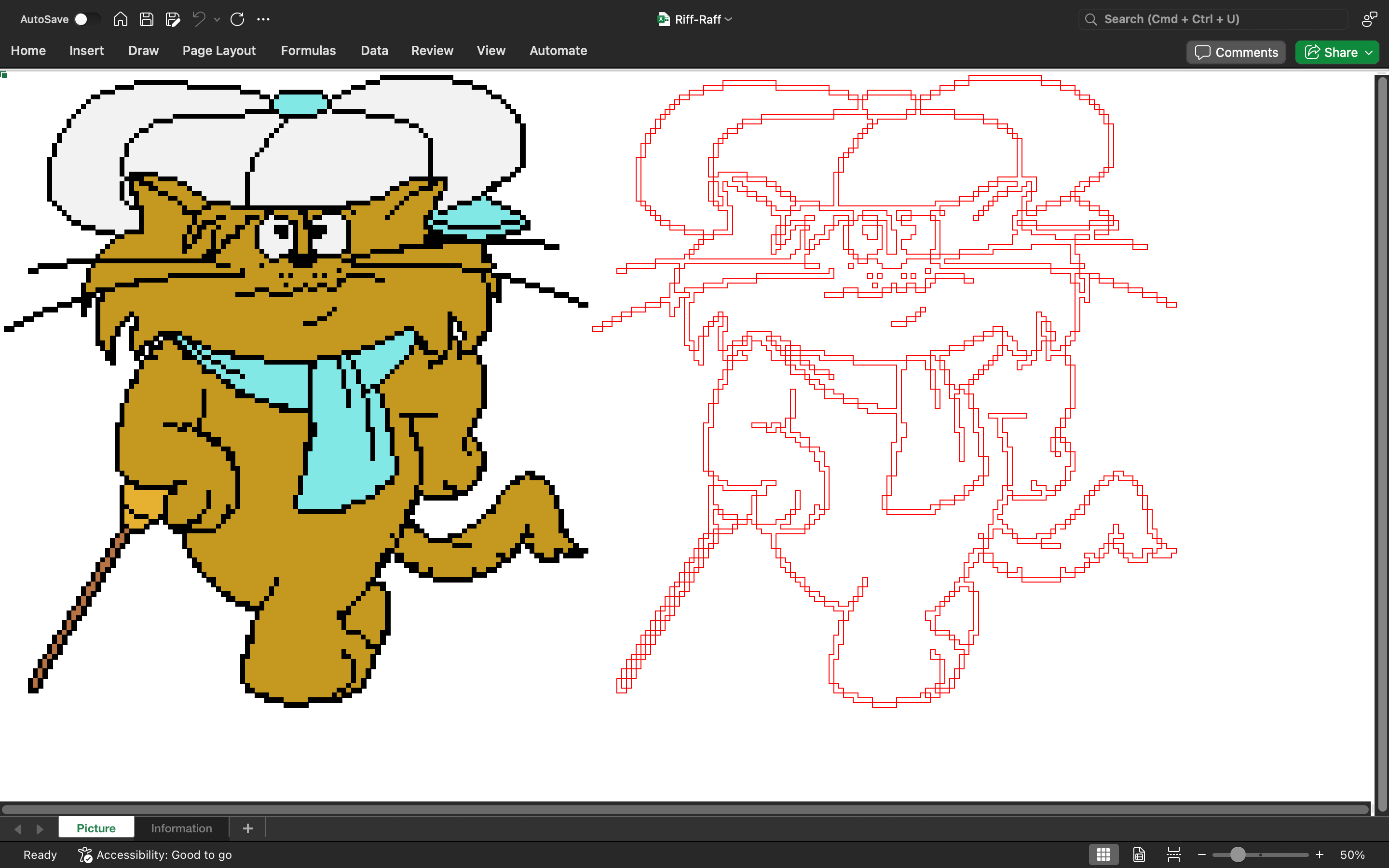
Task: Open the Formulas ribbon tab
Action: pos(308,51)
